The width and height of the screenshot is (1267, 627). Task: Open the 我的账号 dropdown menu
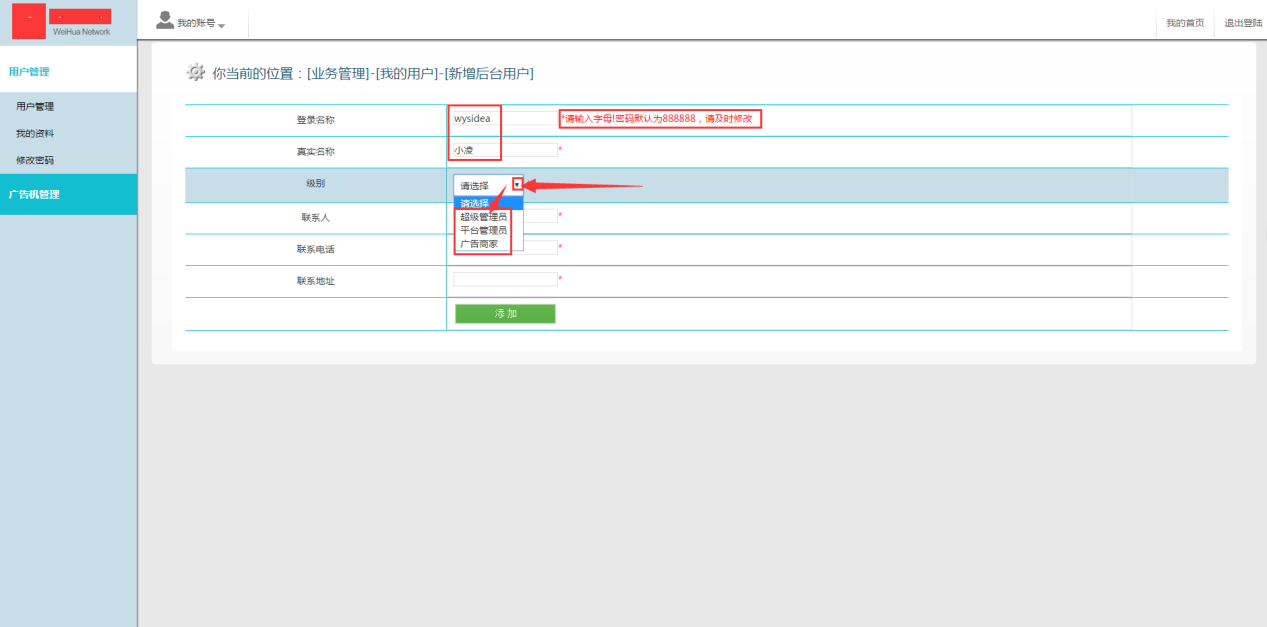(200, 23)
